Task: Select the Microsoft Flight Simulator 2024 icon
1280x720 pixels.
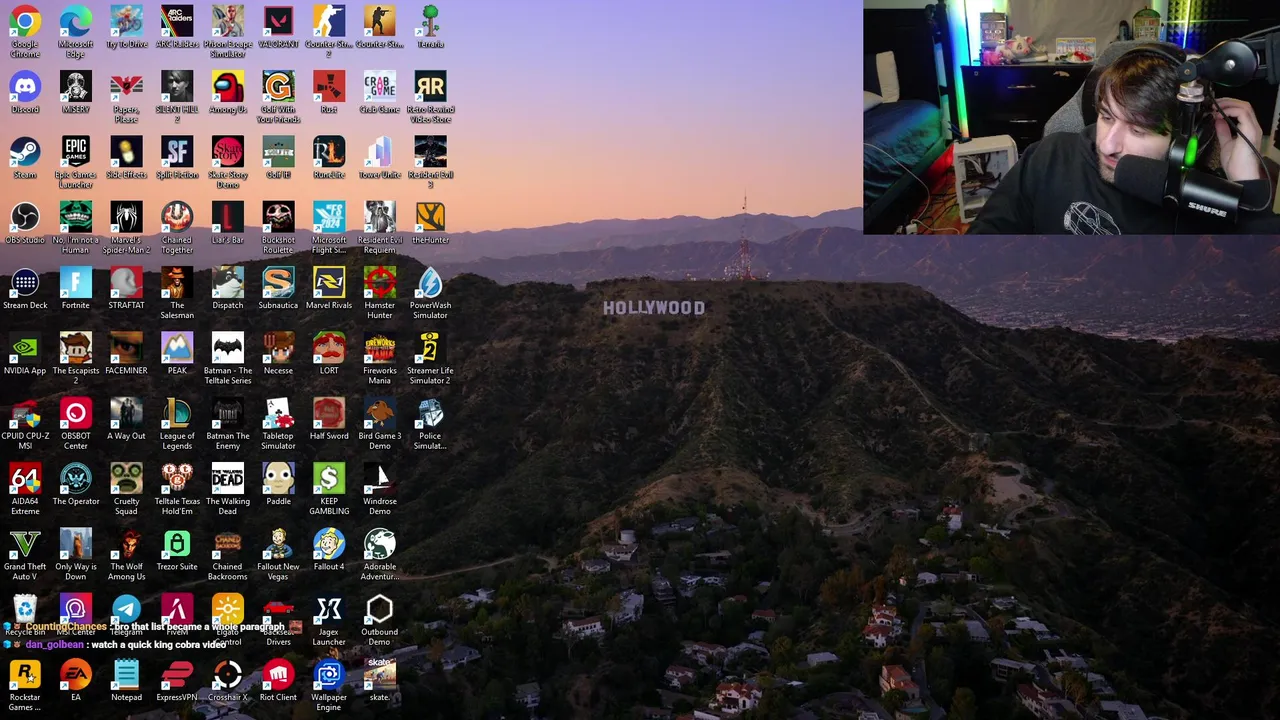Action: click(x=329, y=217)
